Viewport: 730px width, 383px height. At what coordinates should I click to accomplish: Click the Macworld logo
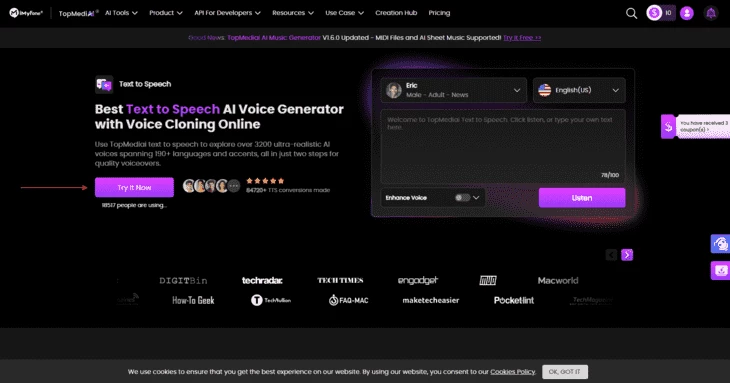point(558,281)
